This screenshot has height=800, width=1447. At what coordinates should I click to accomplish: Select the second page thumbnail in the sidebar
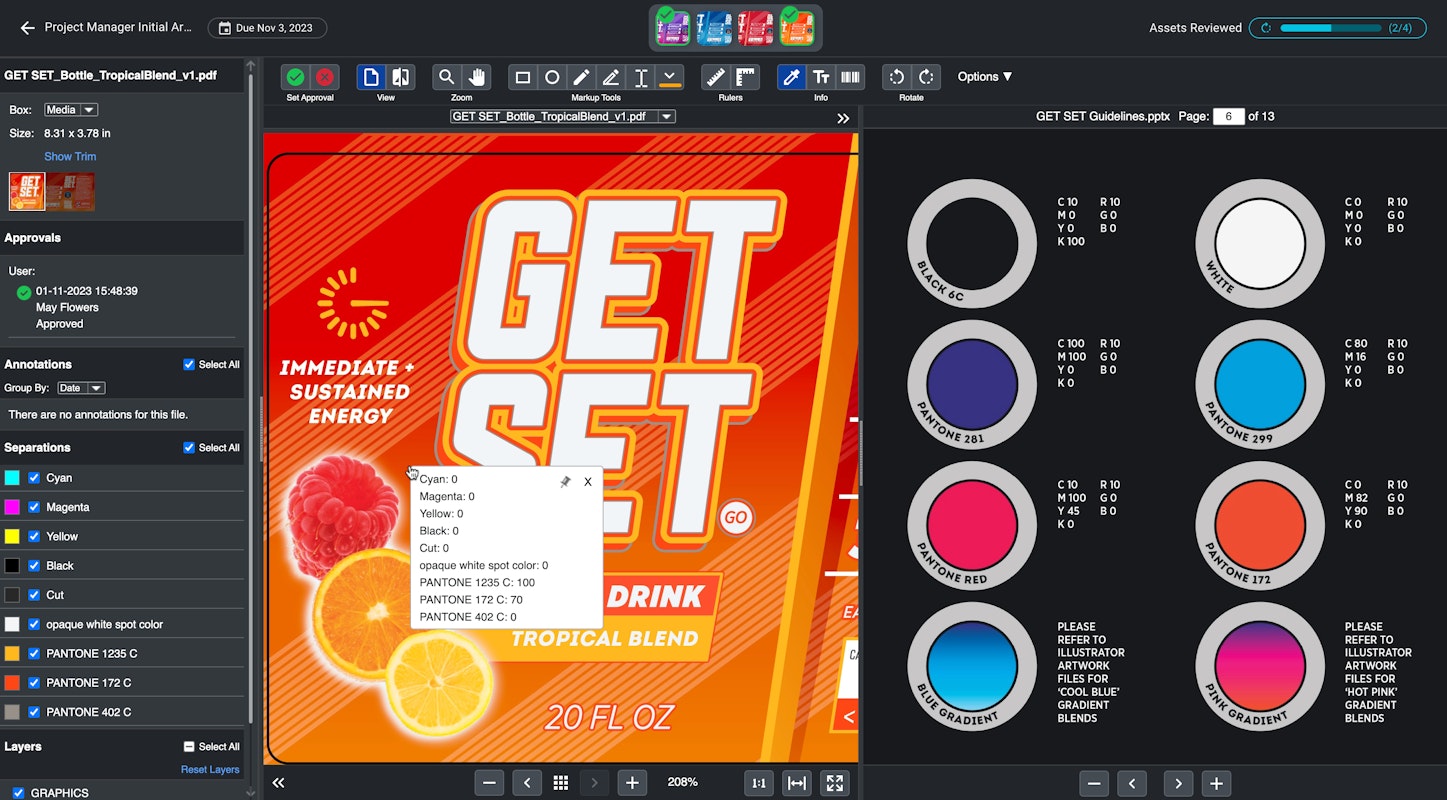click(x=71, y=191)
